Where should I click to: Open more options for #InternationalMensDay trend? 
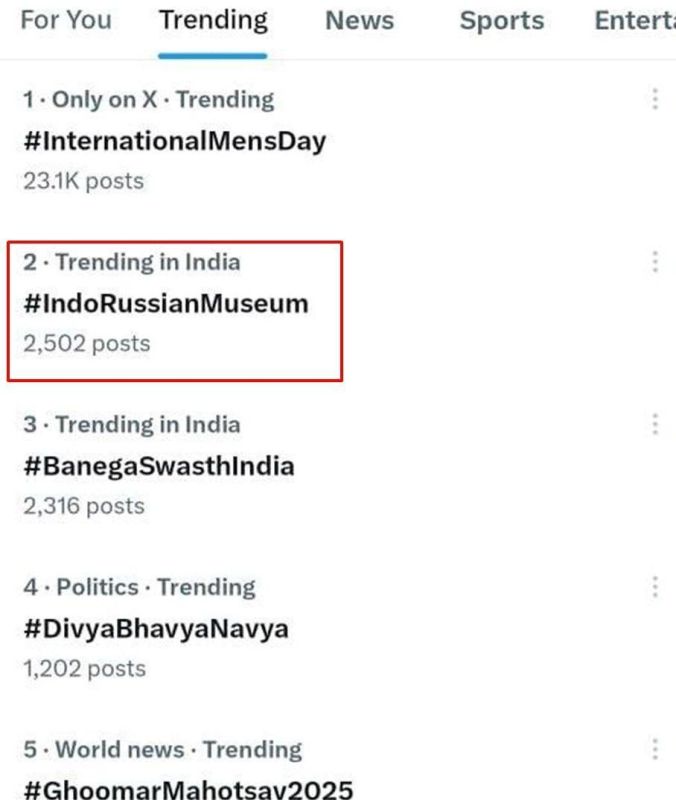[x=655, y=99]
